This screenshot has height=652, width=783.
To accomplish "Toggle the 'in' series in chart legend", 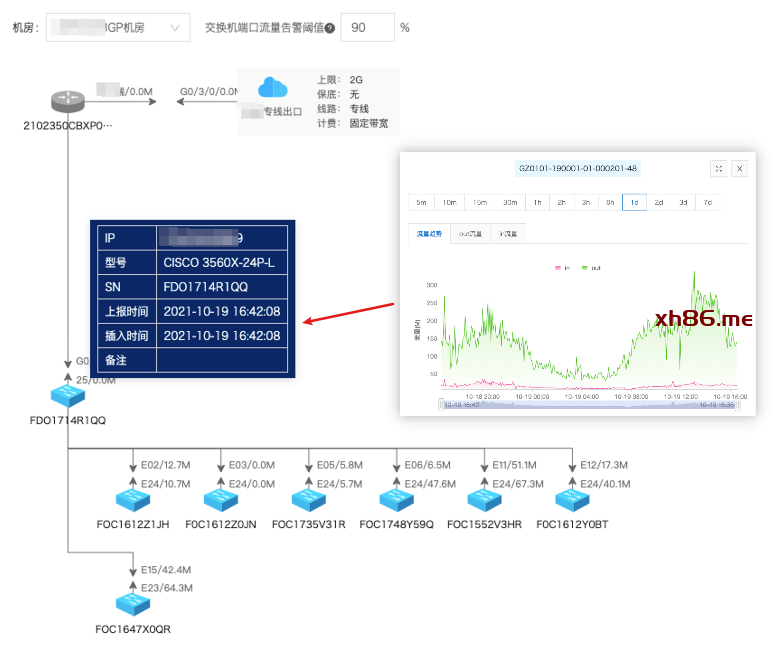I will click(x=562, y=268).
